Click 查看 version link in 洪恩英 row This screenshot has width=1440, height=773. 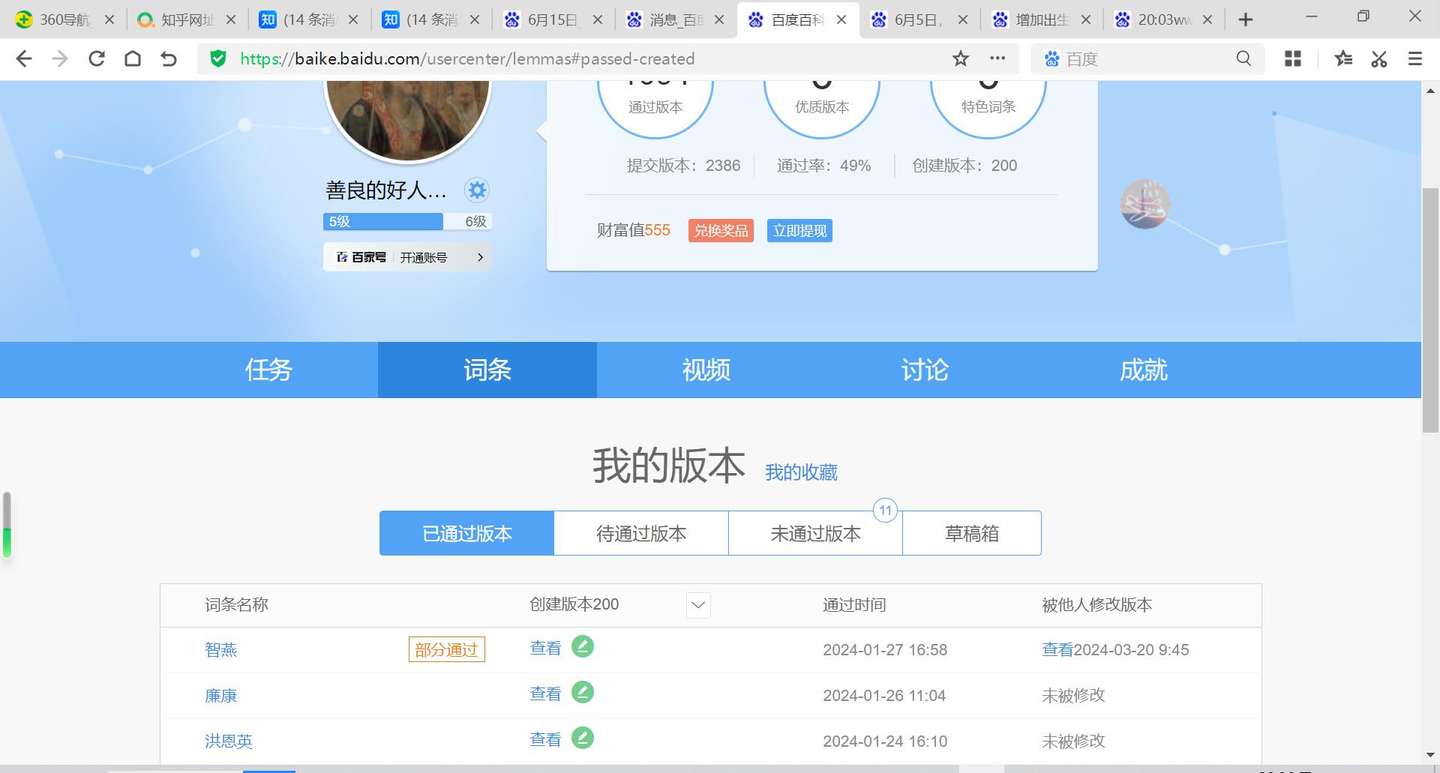[546, 740]
